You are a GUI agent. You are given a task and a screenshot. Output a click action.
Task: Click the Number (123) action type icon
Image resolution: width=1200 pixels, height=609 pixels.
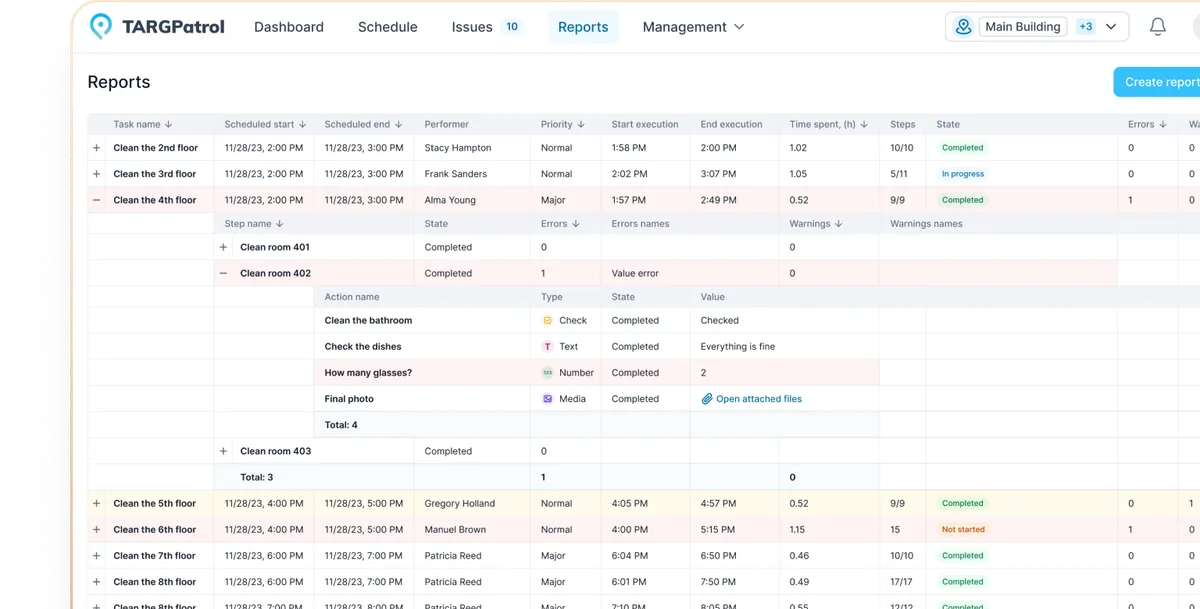point(548,372)
